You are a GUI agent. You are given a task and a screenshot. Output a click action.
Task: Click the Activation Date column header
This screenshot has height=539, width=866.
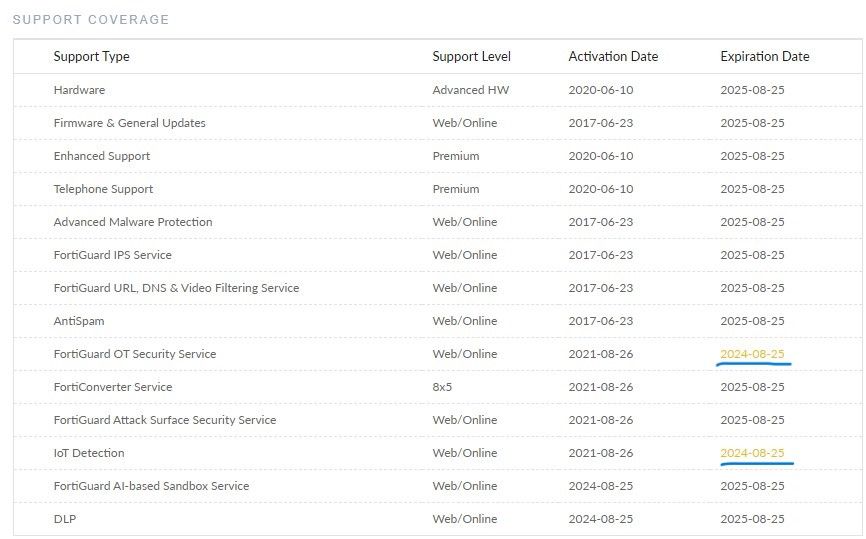pyautogui.click(x=613, y=57)
